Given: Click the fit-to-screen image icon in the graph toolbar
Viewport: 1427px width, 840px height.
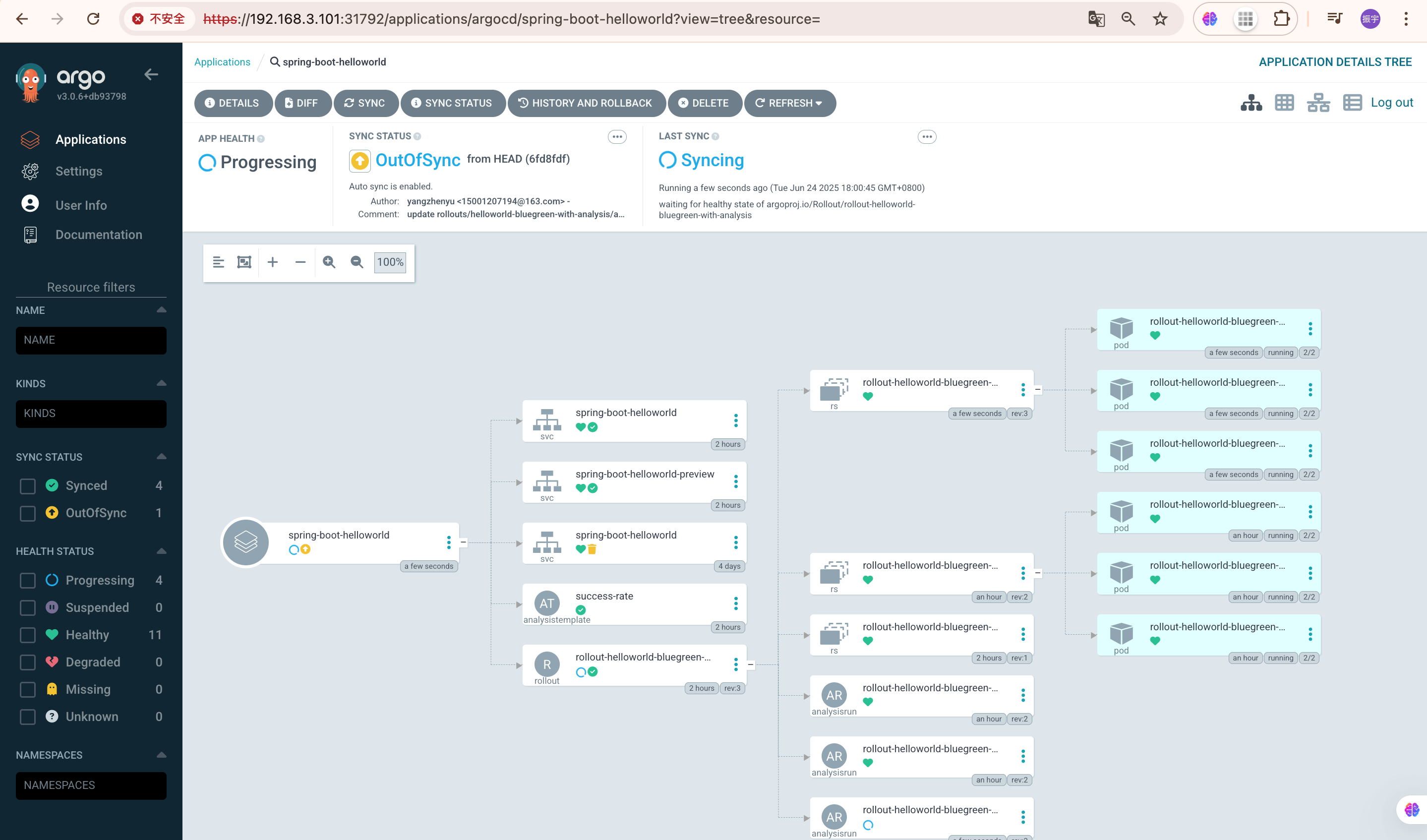Looking at the screenshot, I should tap(243, 262).
